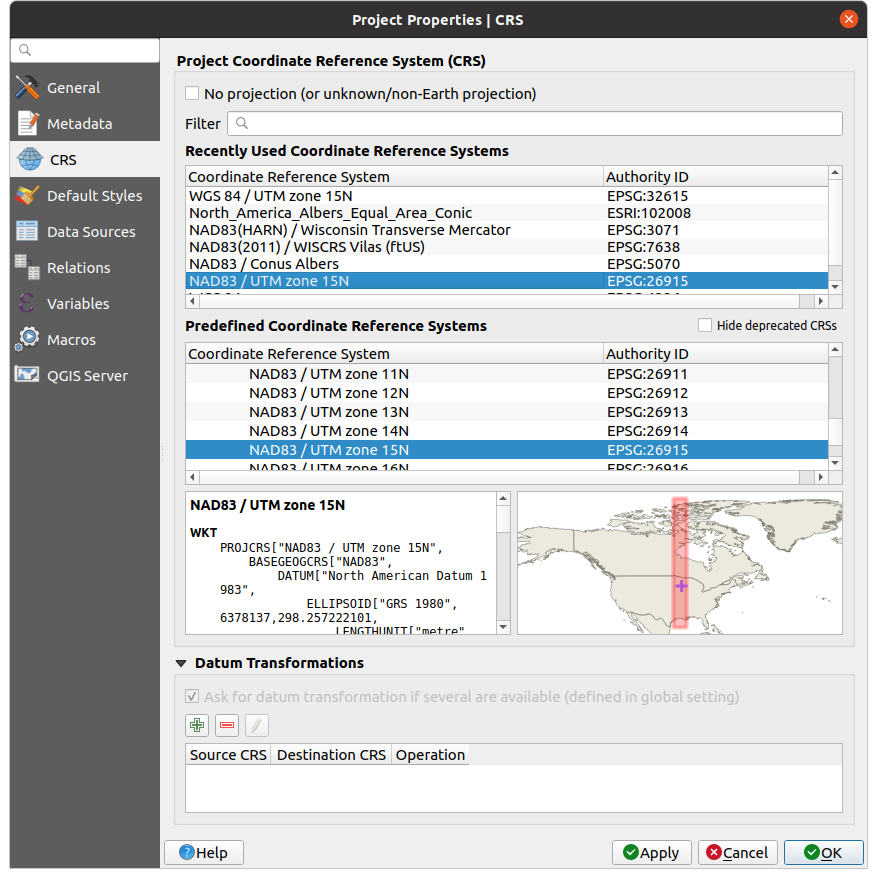877x878 pixels.
Task: Click the Recently Used list horizontal scrollbar
Action: point(500,301)
